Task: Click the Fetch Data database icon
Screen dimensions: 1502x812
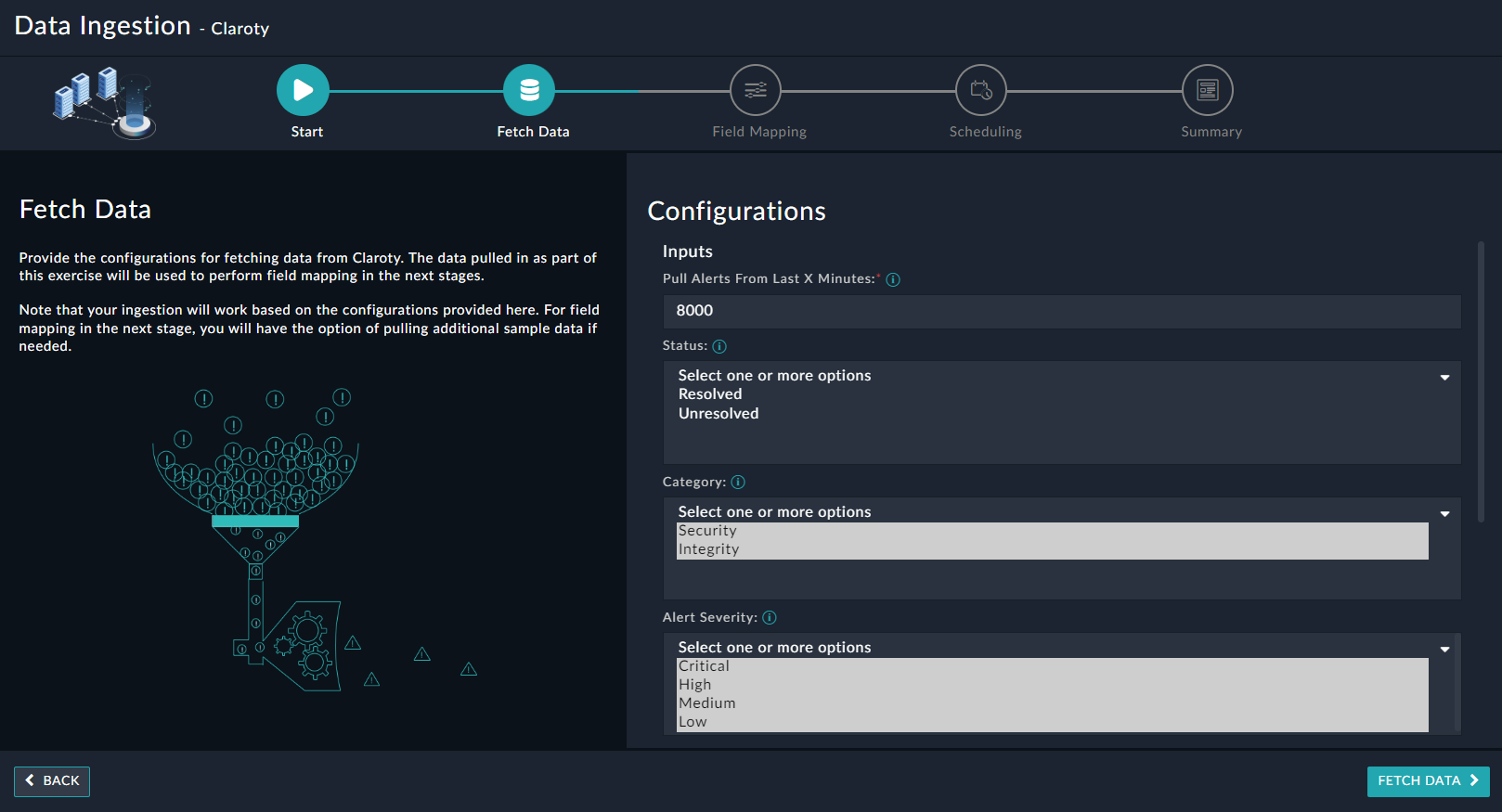Action: coord(529,90)
